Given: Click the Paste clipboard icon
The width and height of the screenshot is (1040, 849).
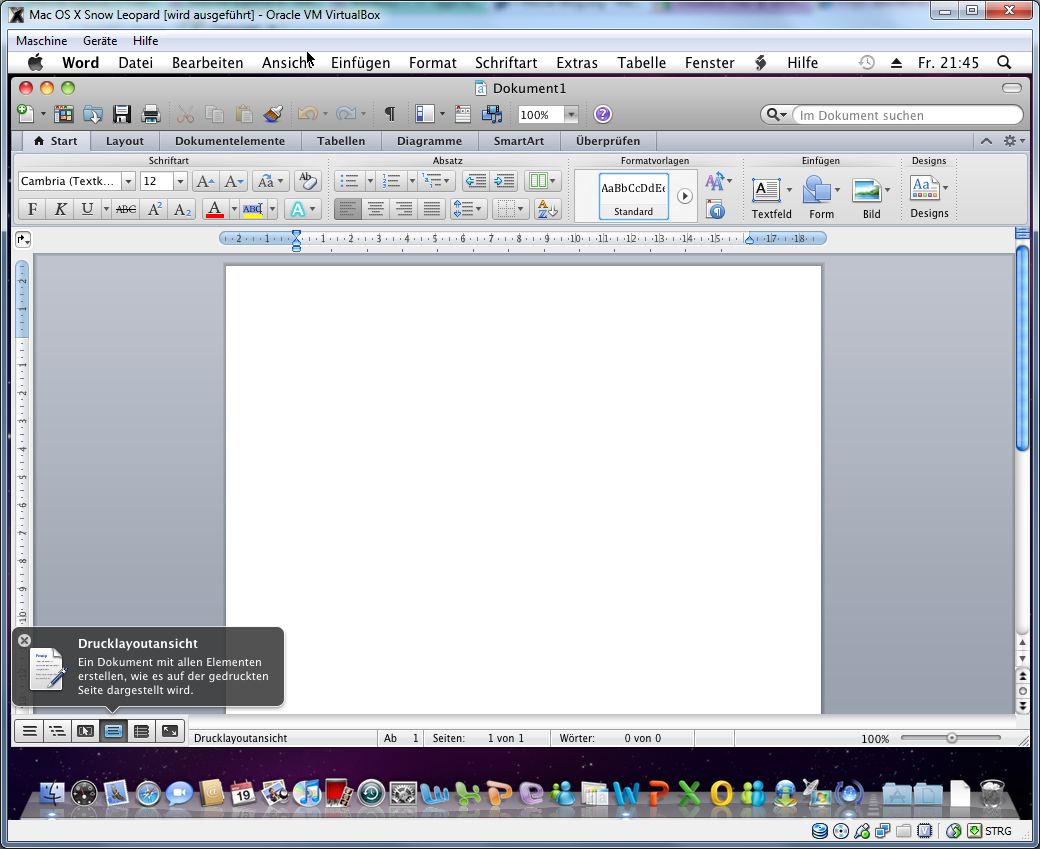Looking at the screenshot, I should tap(243, 114).
